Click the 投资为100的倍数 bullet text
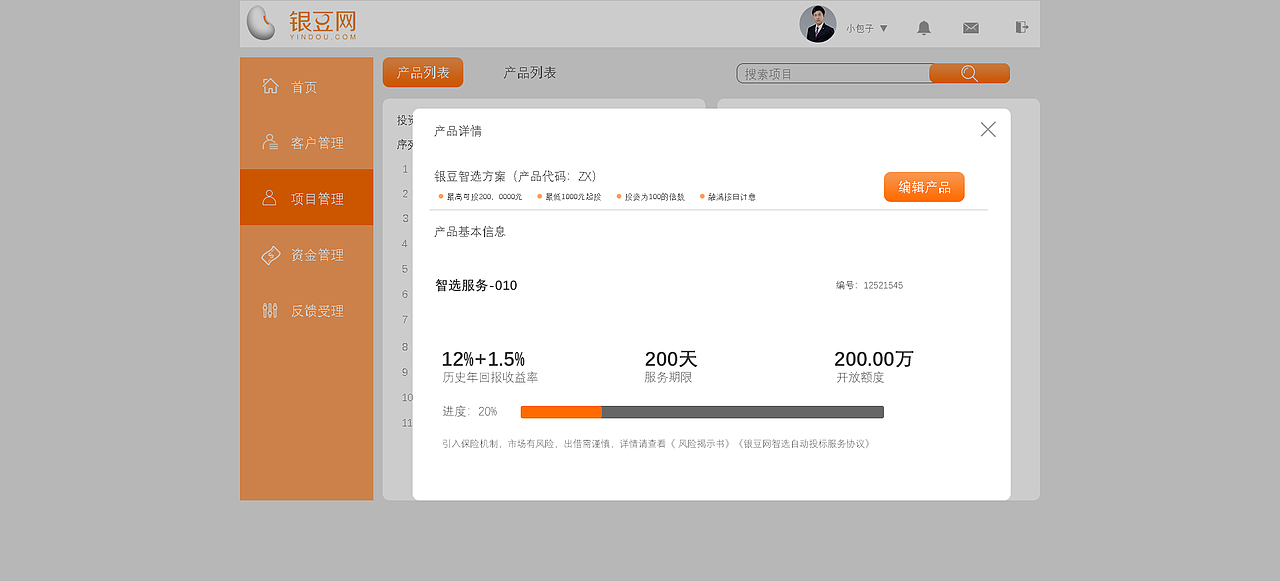The image size is (1280, 581). pos(655,197)
